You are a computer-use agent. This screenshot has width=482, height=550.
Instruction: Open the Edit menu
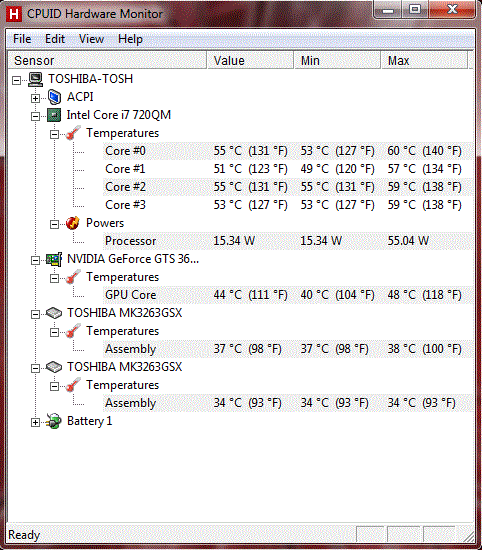55,39
